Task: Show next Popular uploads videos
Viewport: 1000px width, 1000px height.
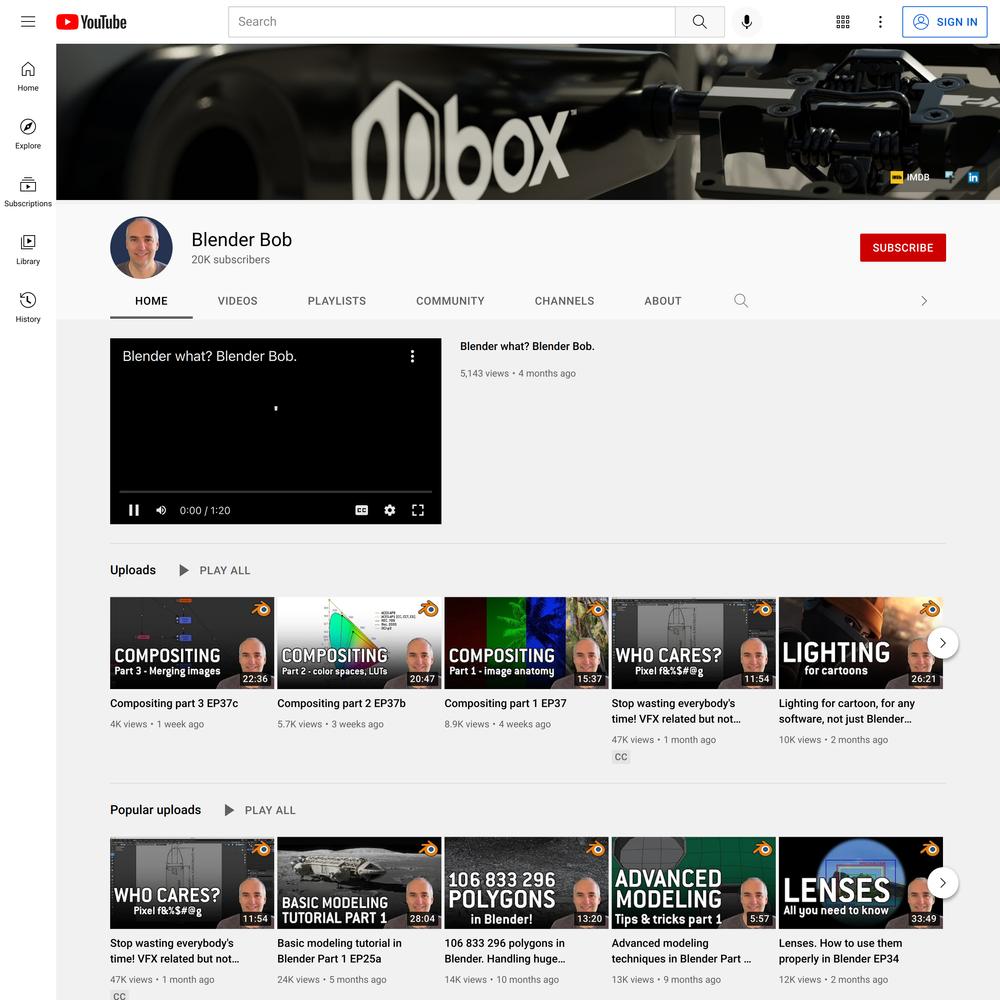Action: coord(943,883)
